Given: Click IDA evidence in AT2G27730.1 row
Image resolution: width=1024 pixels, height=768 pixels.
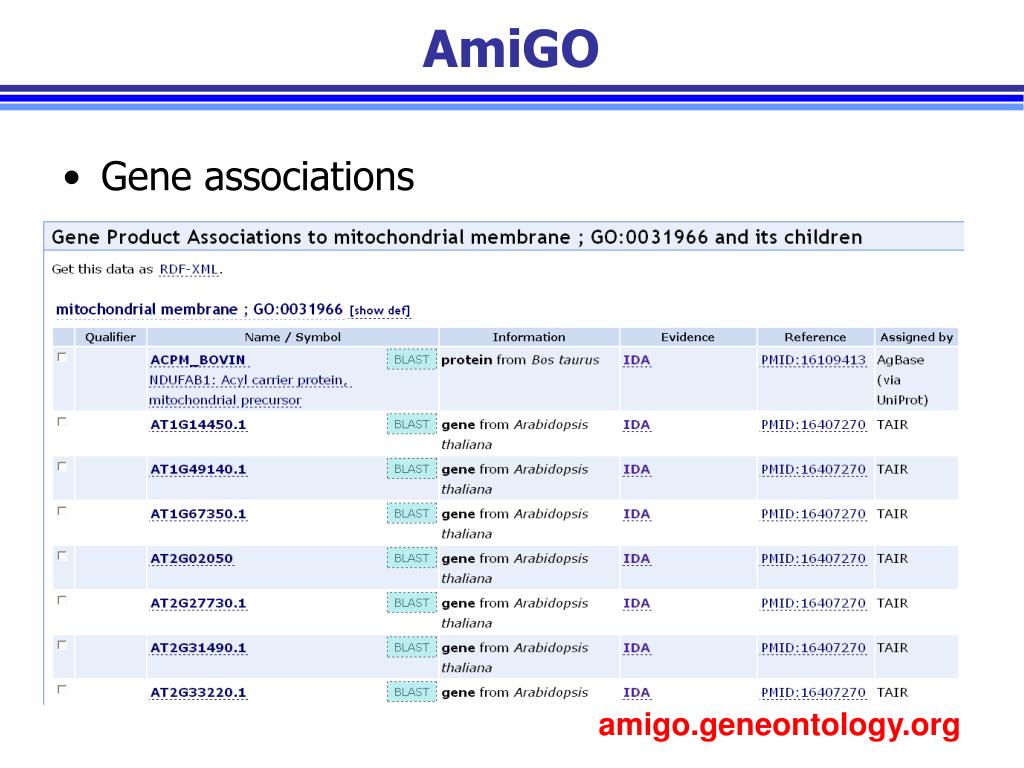Looking at the screenshot, I should (x=637, y=603).
